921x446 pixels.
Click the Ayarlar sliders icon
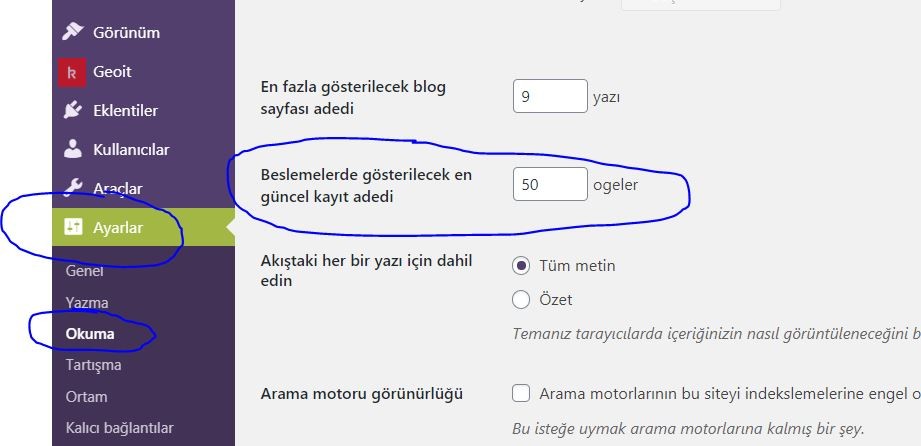click(x=73, y=227)
